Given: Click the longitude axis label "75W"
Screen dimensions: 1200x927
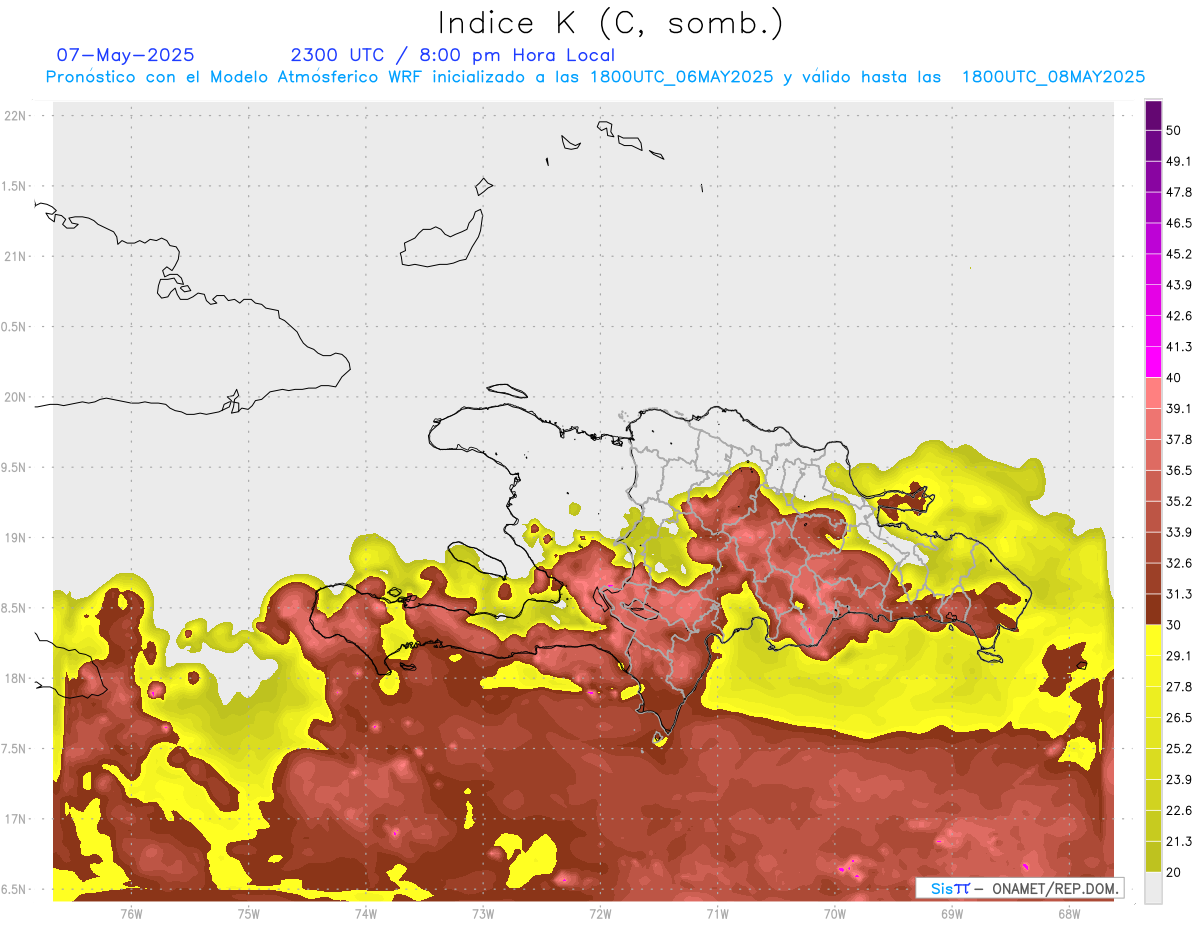Looking at the screenshot, I should [x=248, y=913].
